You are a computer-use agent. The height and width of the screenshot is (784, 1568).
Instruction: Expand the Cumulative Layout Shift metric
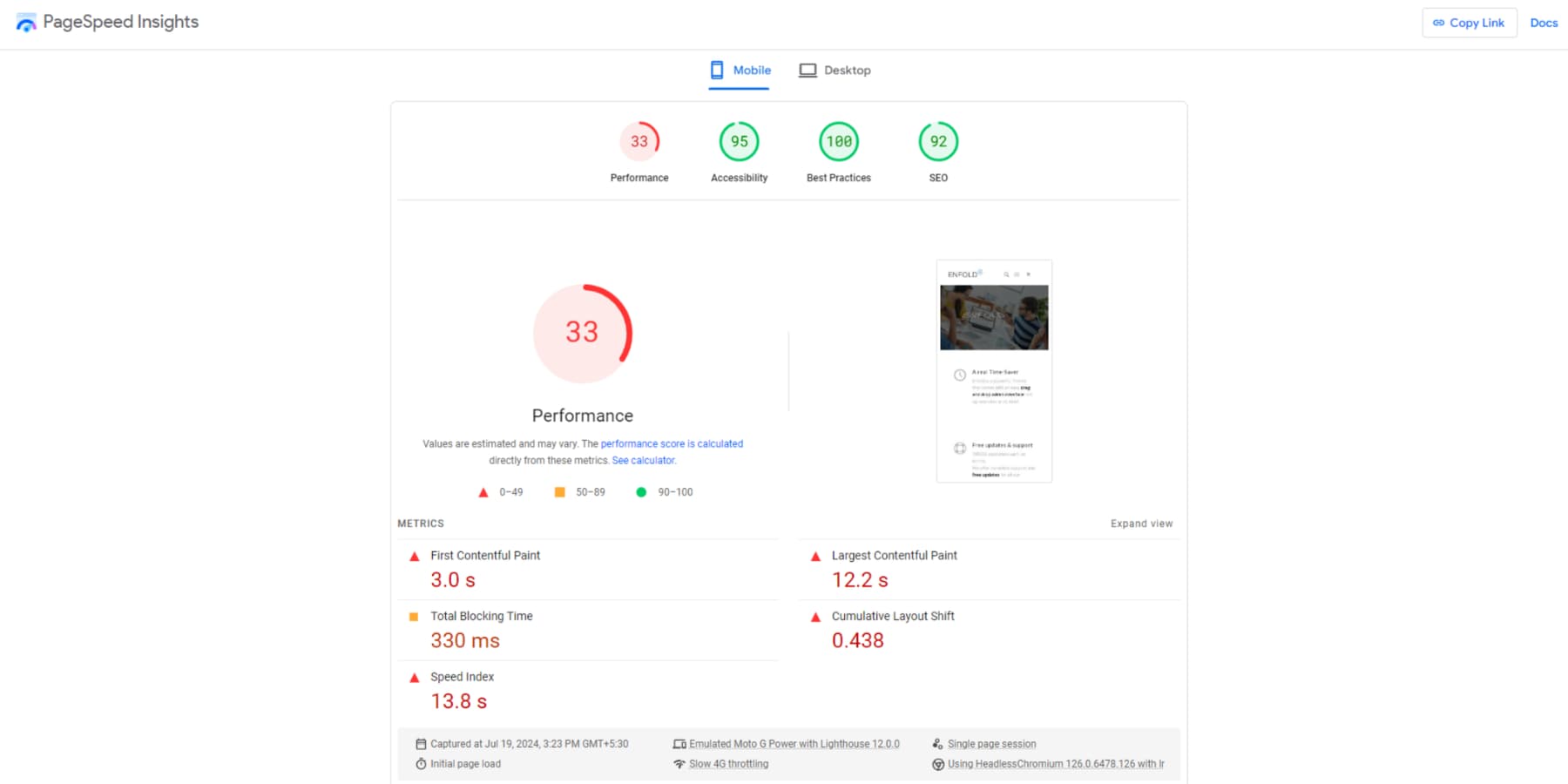893,616
